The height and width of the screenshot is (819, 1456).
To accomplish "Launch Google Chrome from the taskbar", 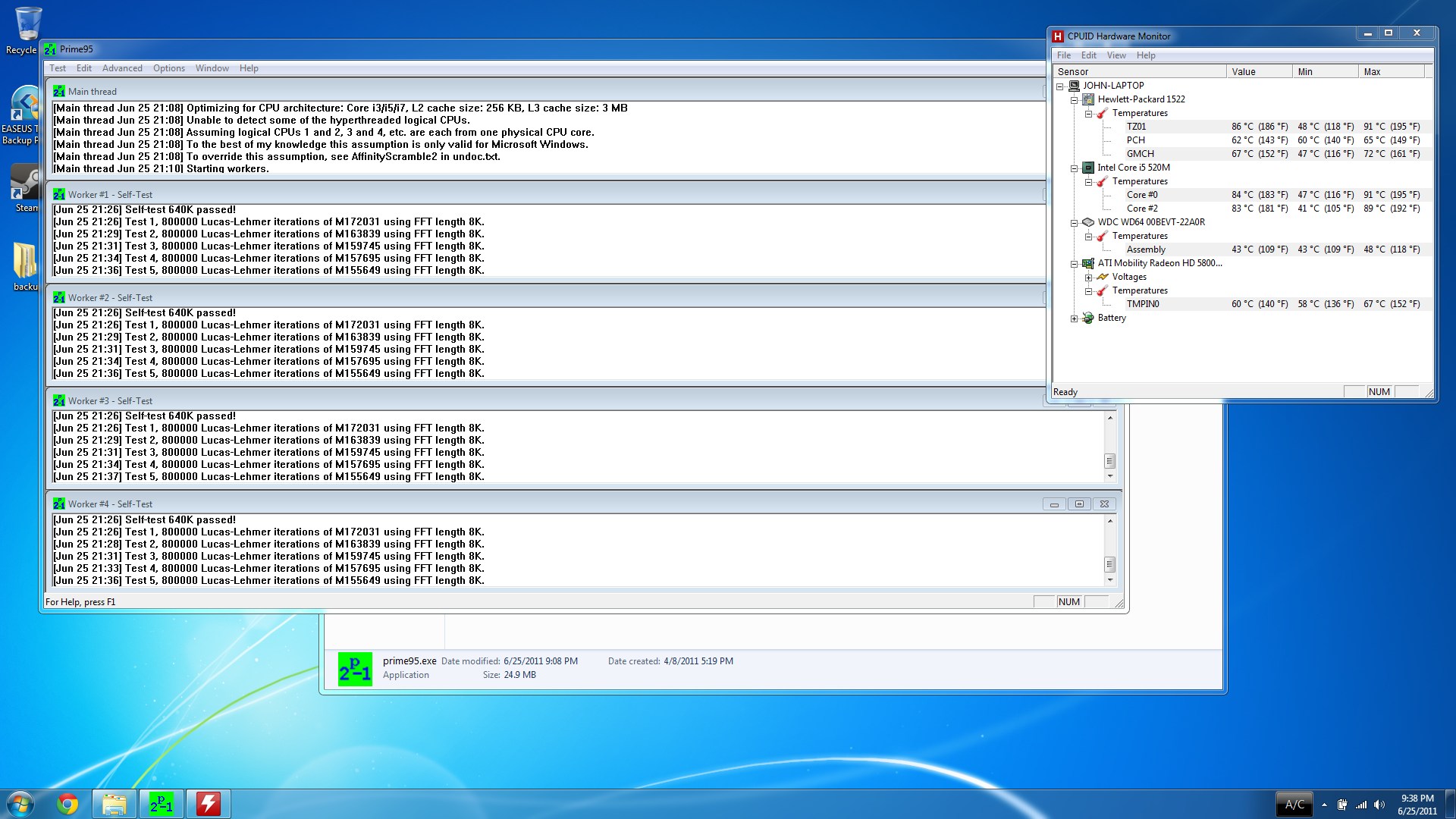I will (67, 804).
